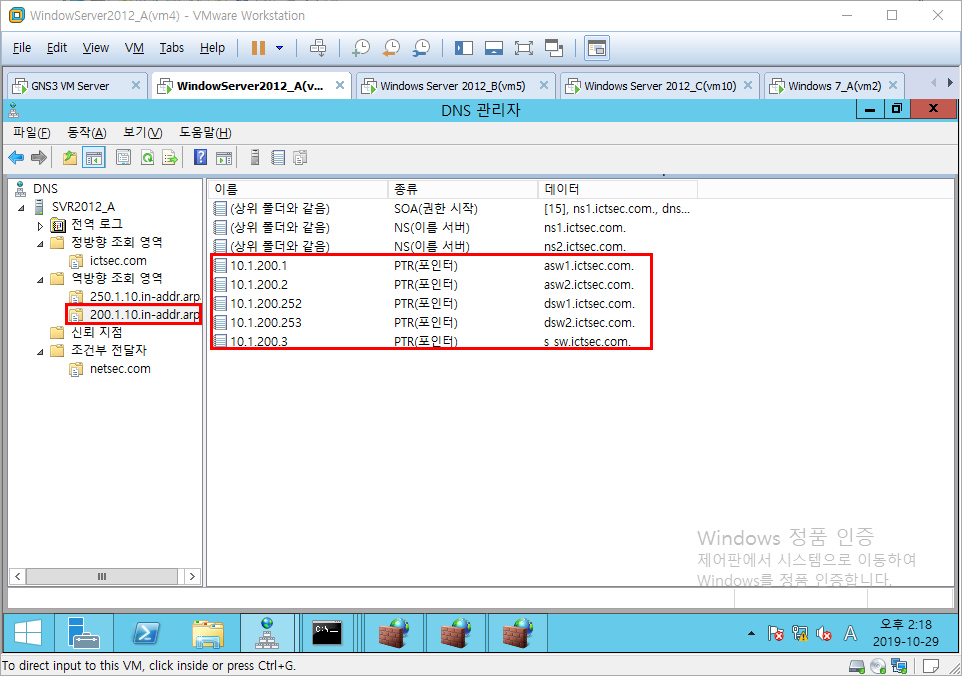Toggle the VMware library sidebar
The height and width of the screenshot is (676, 962).
464,48
